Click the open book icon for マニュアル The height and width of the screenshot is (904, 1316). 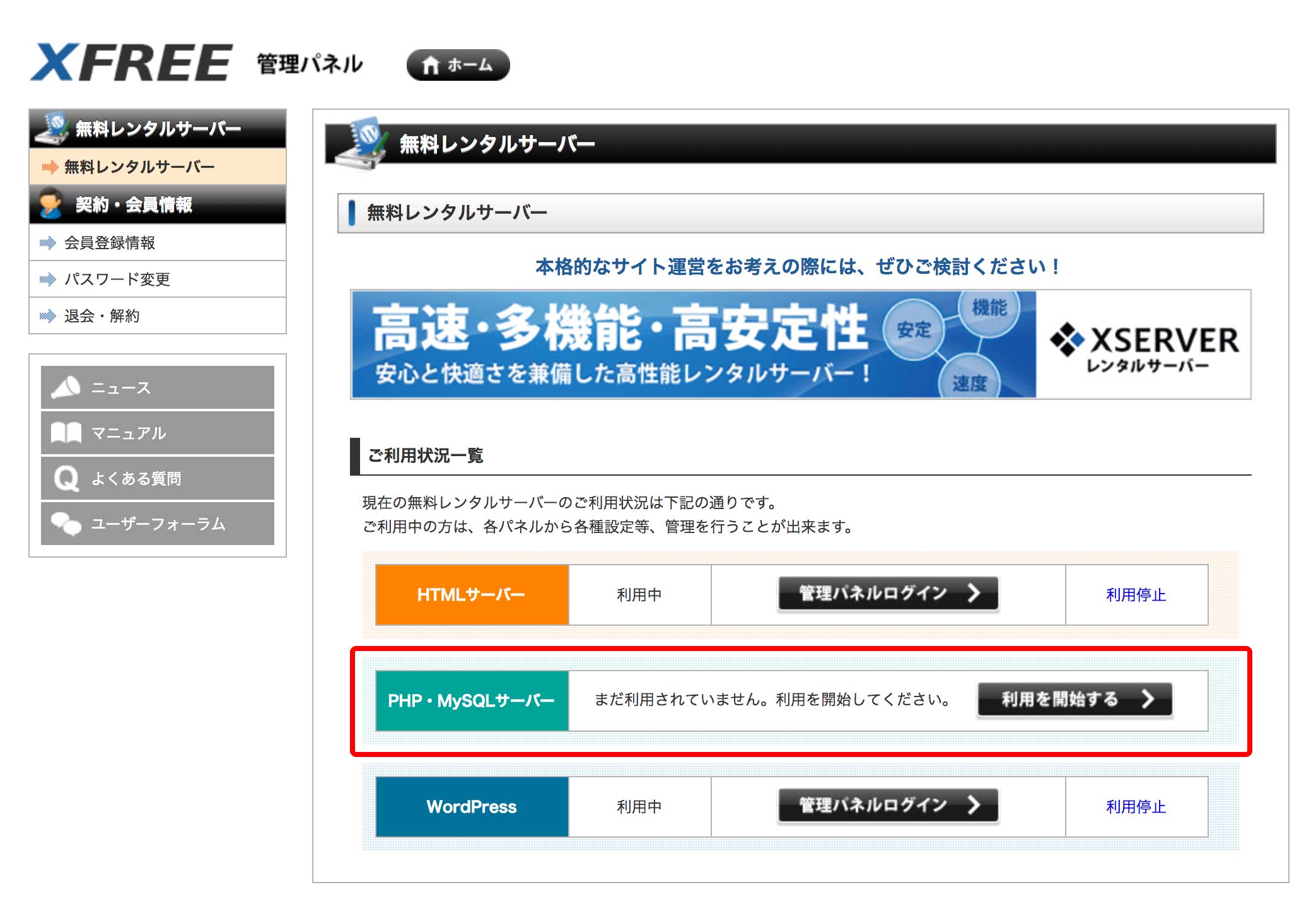[66, 433]
